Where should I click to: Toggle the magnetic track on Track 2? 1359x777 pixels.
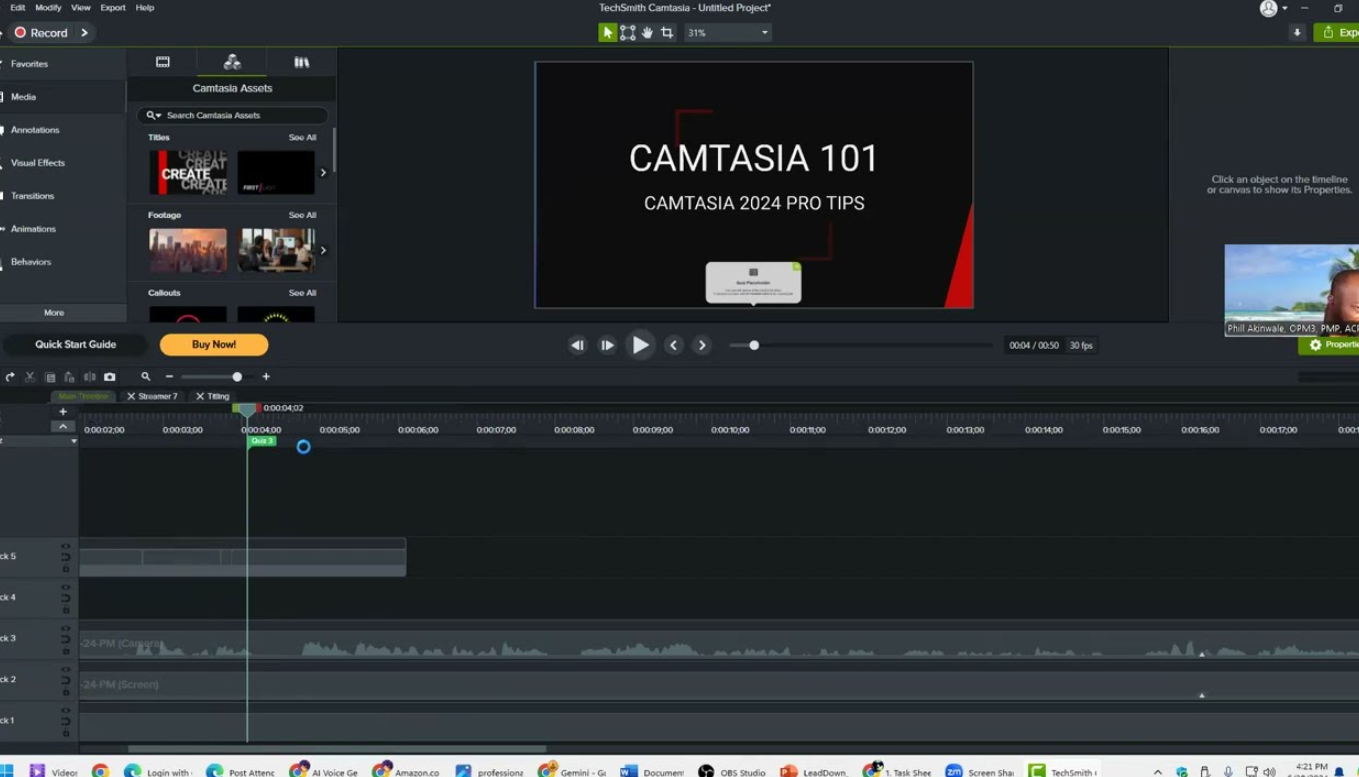click(x=66, y=681)
